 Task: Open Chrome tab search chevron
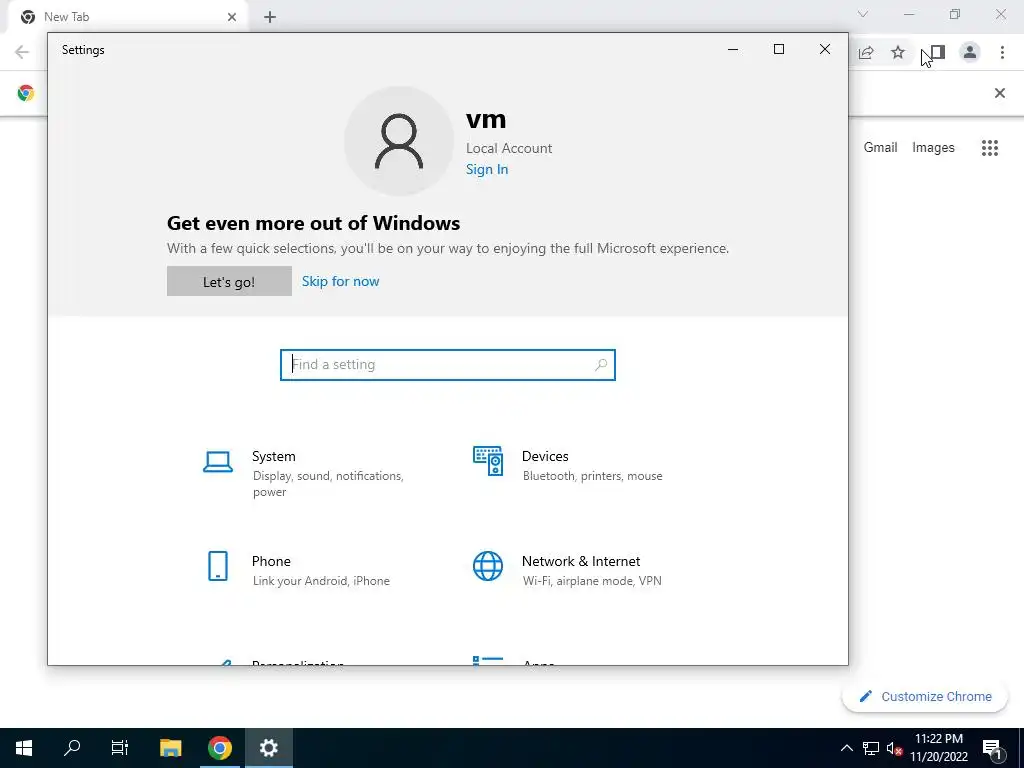tap(863, 14)
